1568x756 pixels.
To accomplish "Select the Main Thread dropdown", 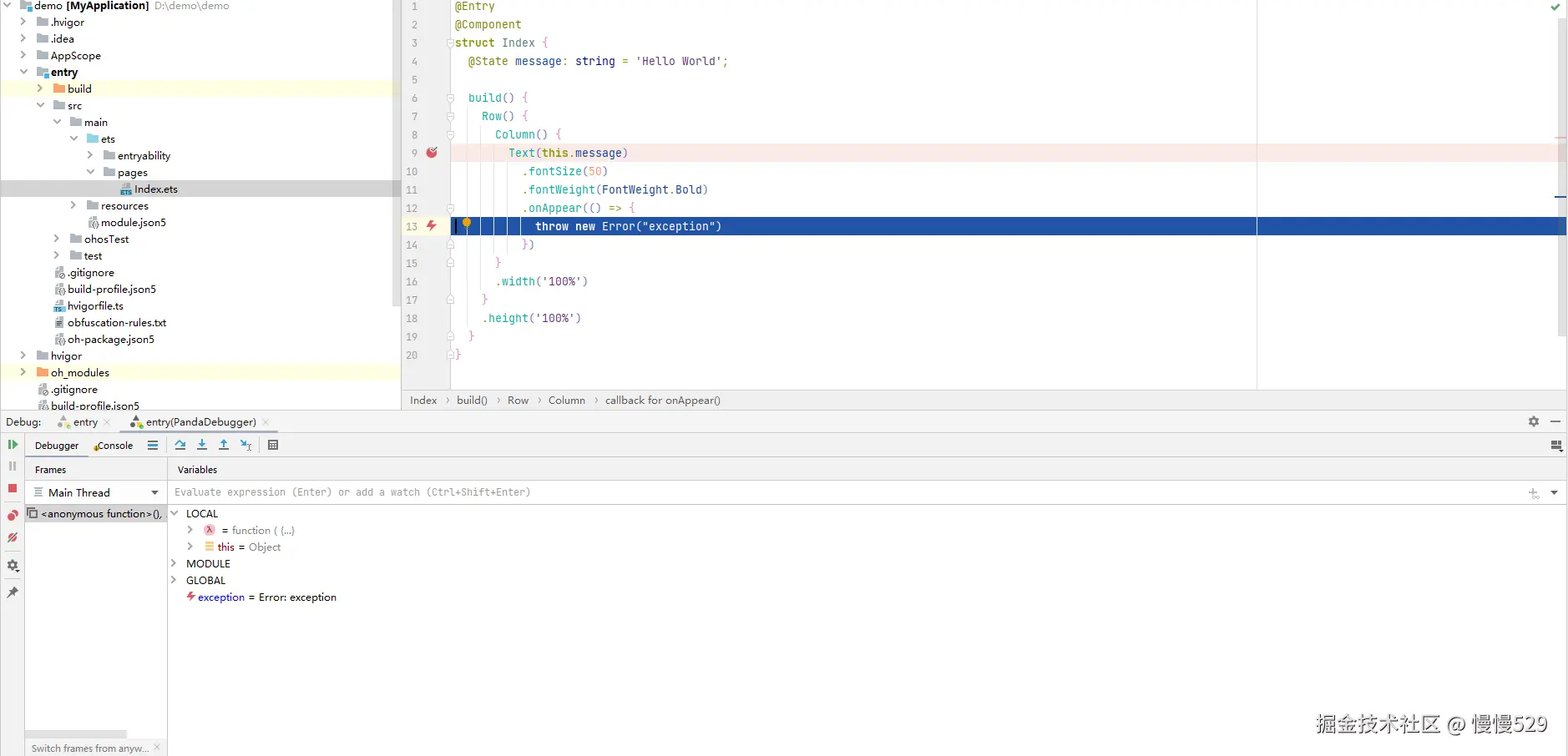I will click(96, 493).
